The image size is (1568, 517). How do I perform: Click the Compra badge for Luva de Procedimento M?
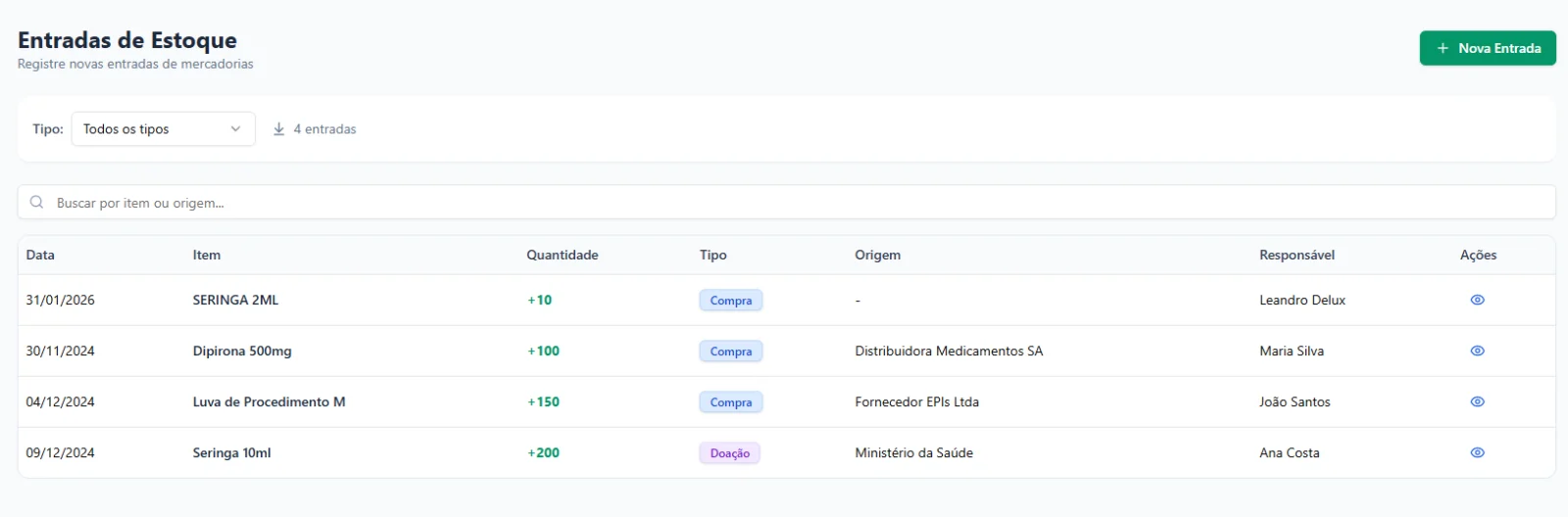click(731, 402)
